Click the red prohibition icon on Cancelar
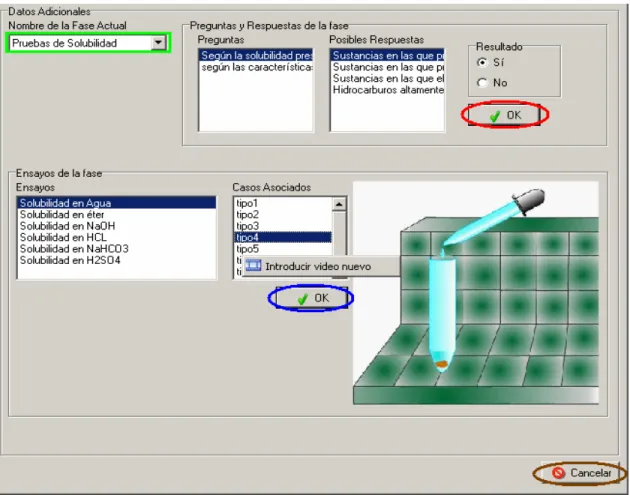Screen dimensions: 630x495 [x=558, y=473]
